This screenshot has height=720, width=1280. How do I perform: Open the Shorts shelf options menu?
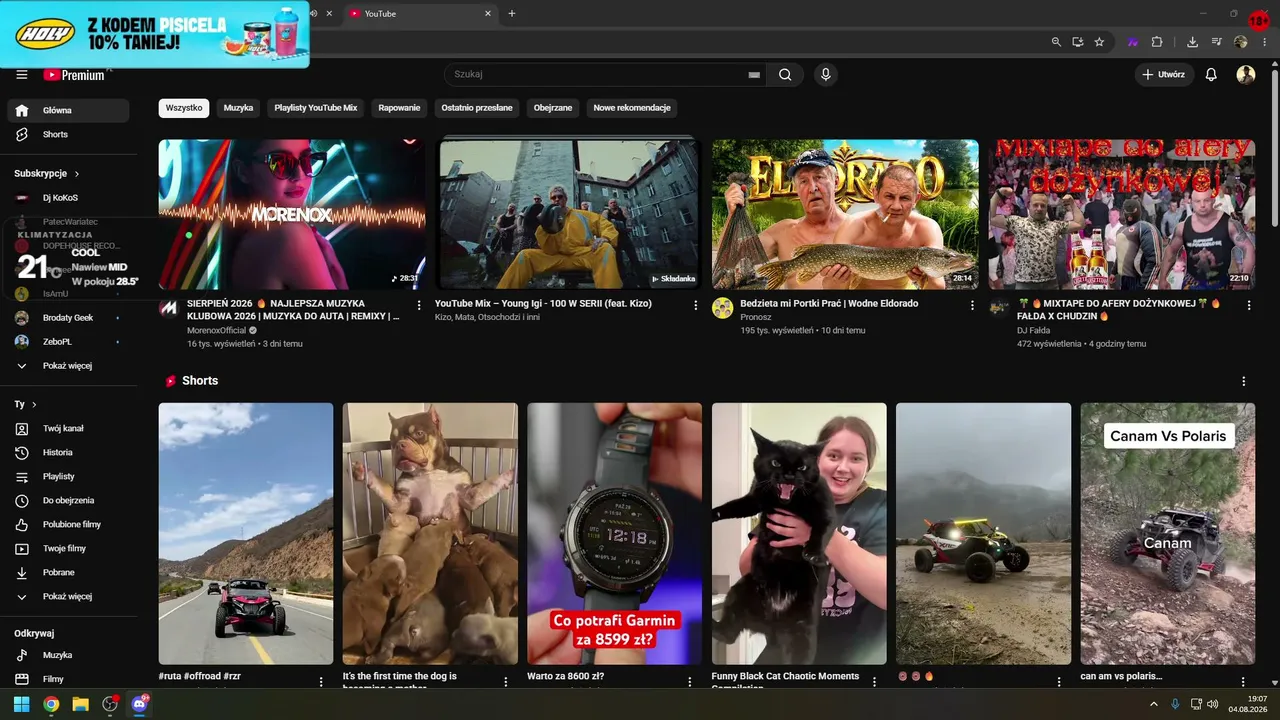point(1244,381)
